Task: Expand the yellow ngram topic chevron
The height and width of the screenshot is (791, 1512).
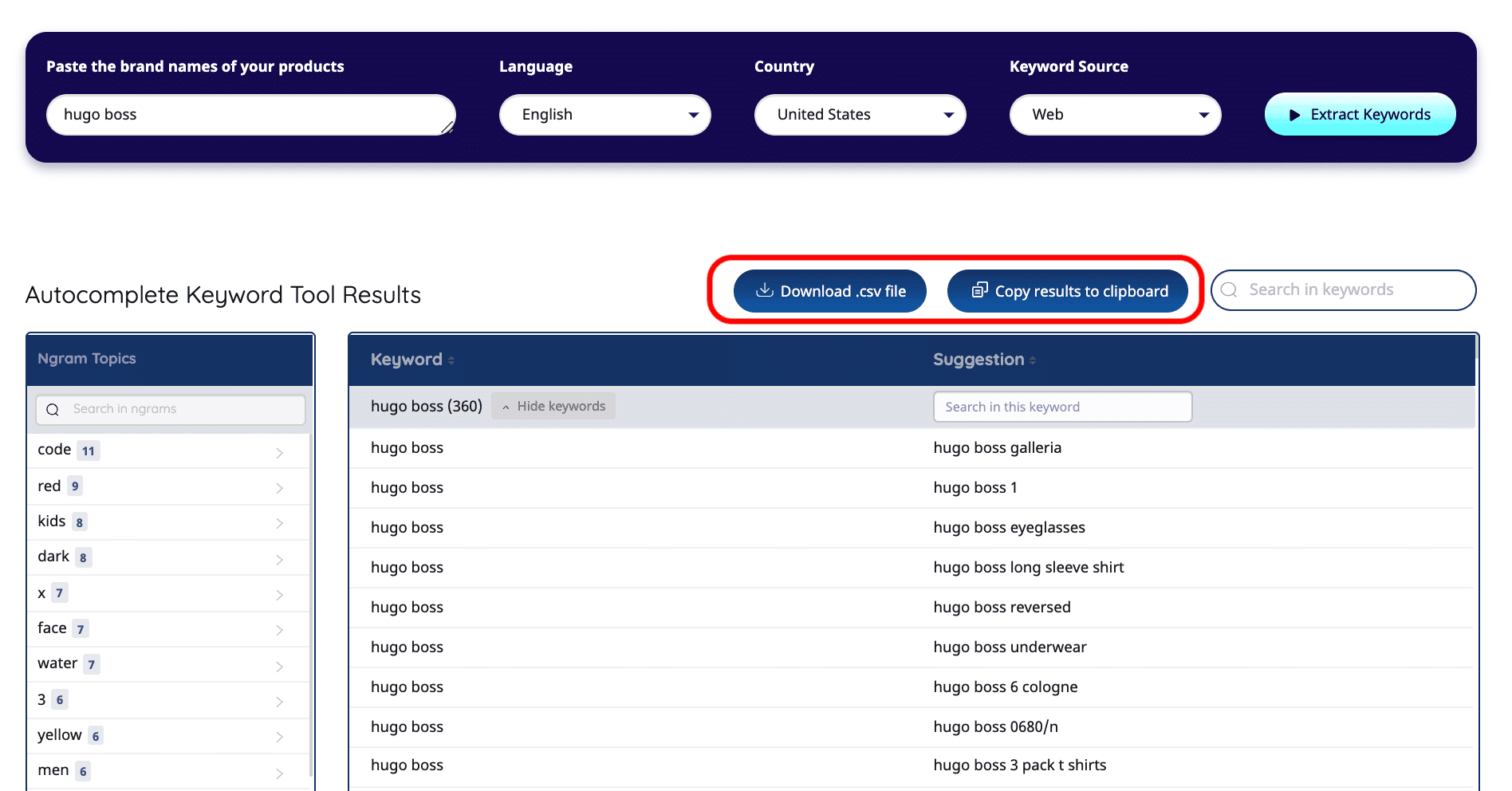Action: pos(279,737)
